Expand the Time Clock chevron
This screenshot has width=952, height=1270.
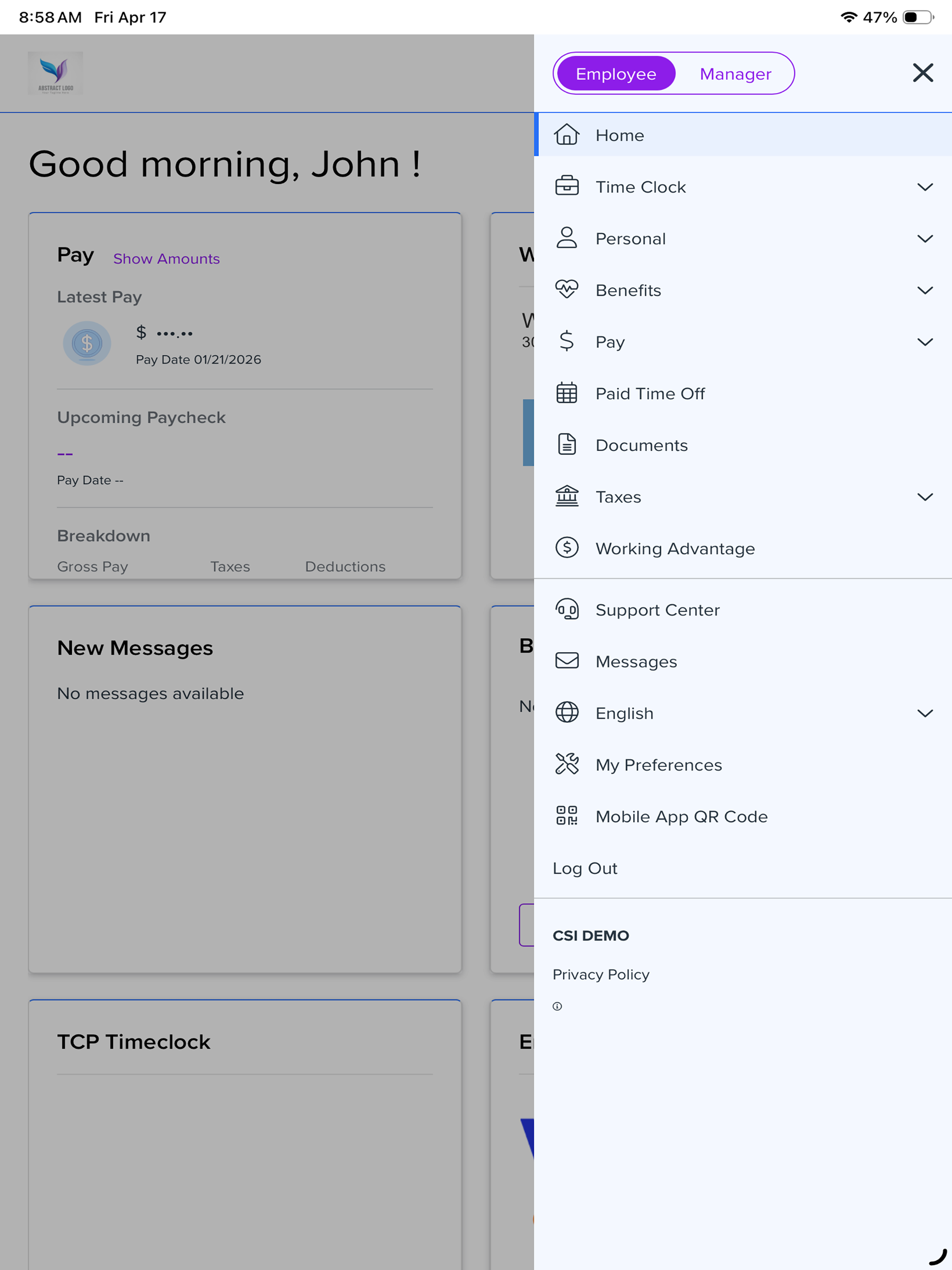925,187
